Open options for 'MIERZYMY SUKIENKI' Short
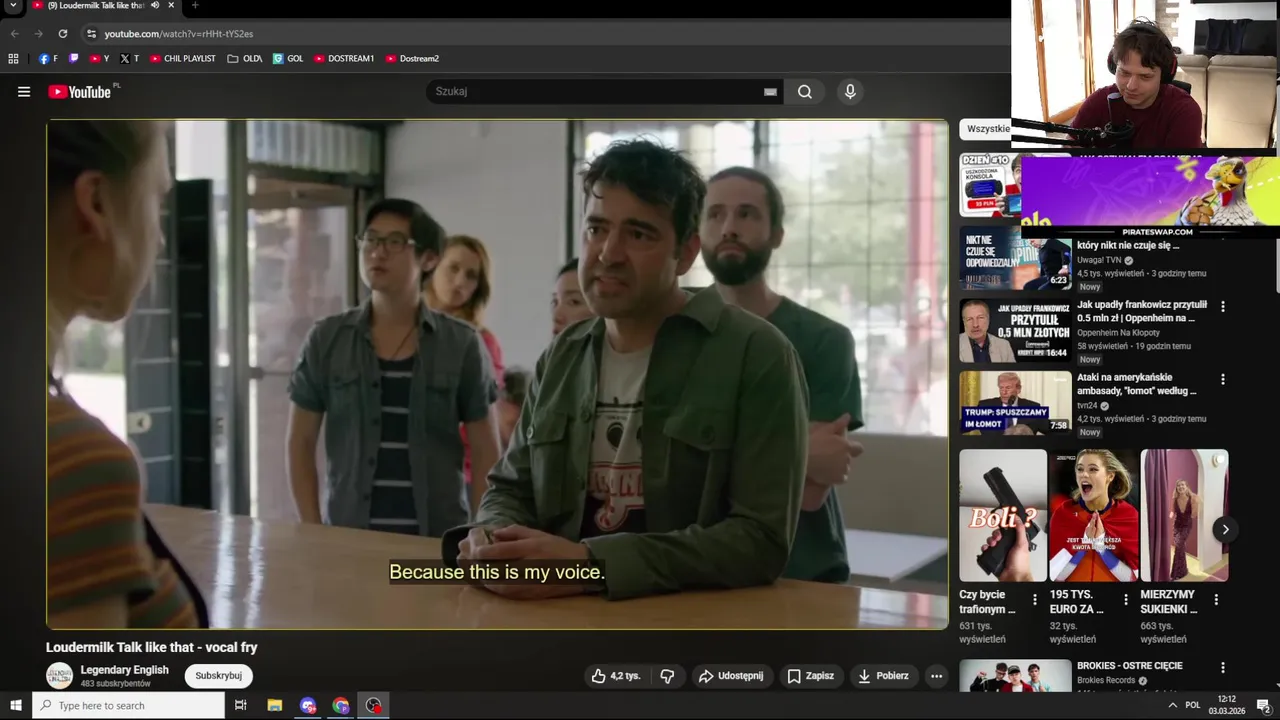This screenshot has height=720, width=1280. pos(1216,600)
